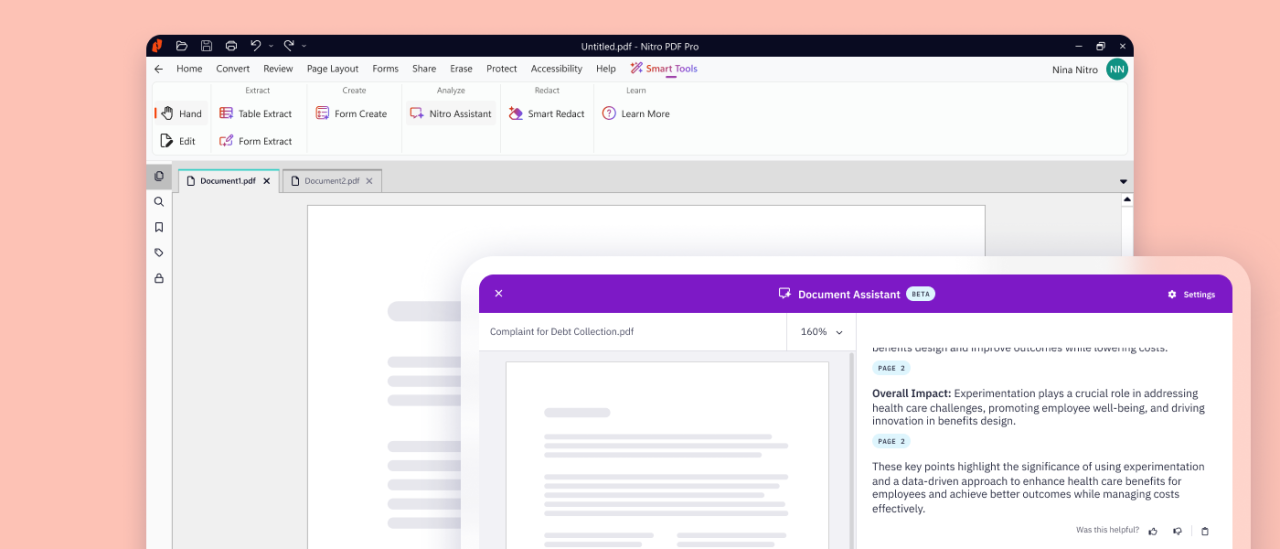
Task: Open the undo history dropdown arrow
Action: (271, 46)
